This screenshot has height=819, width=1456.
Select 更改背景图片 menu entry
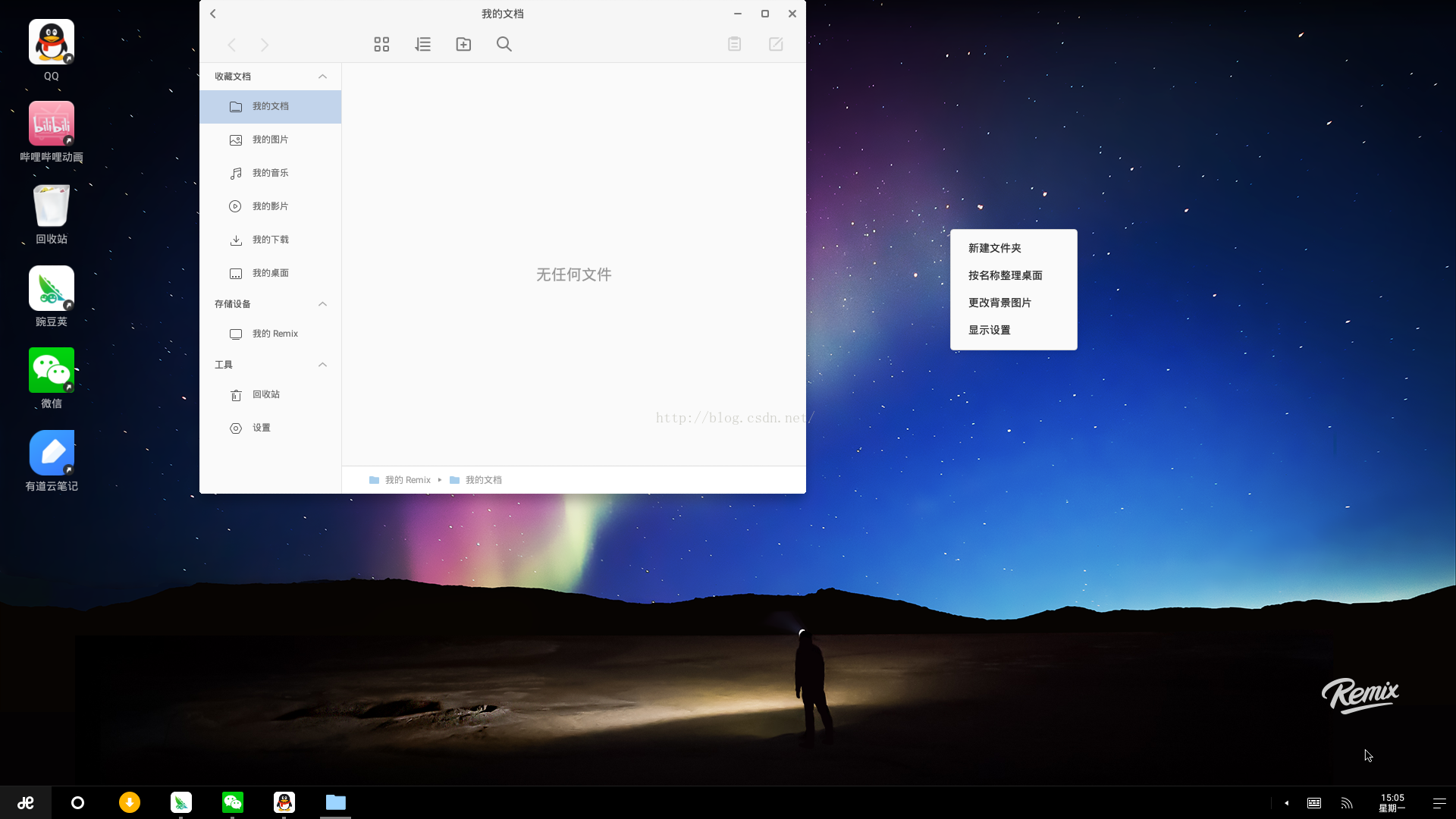(x=999, y=303)
